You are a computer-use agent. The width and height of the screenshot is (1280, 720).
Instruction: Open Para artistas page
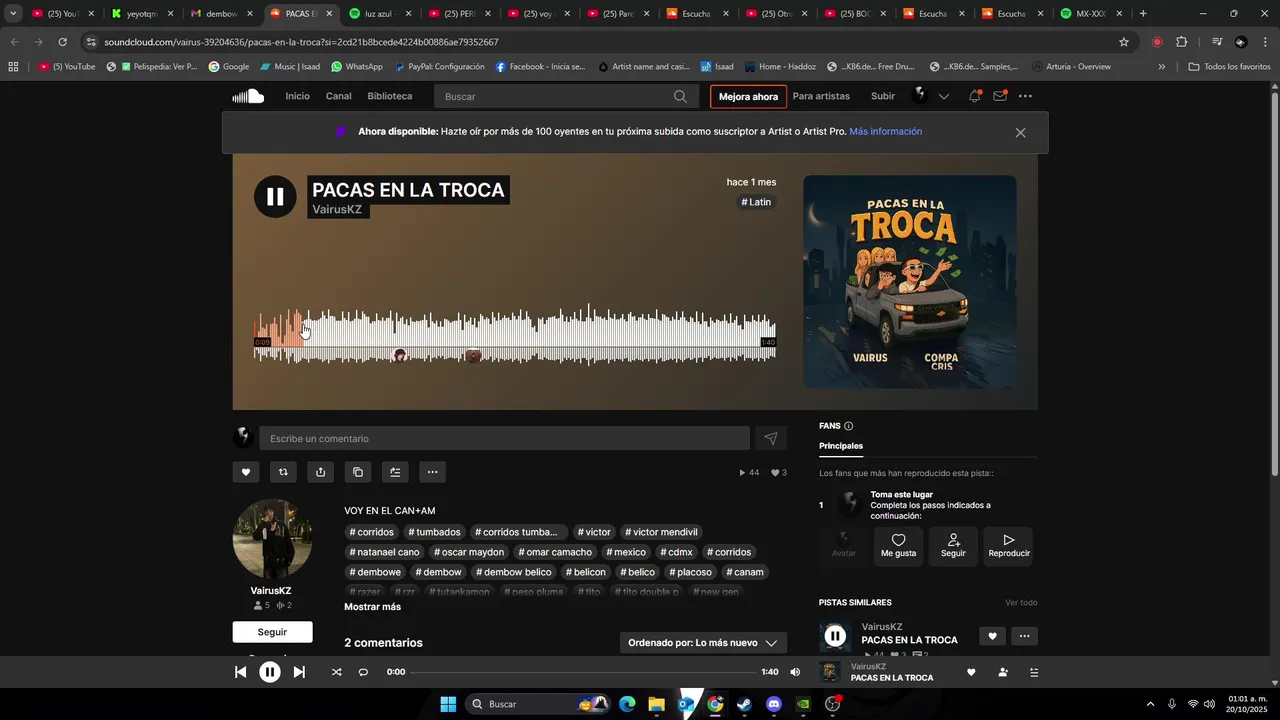(x=821, y=96)
